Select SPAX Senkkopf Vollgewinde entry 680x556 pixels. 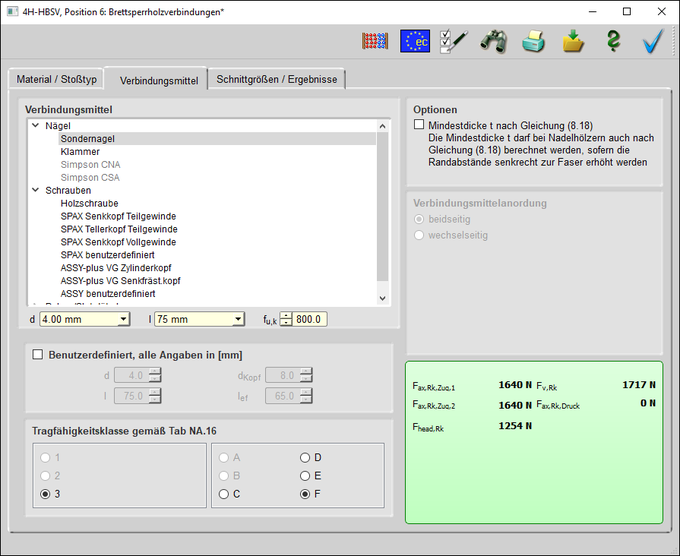118,242
